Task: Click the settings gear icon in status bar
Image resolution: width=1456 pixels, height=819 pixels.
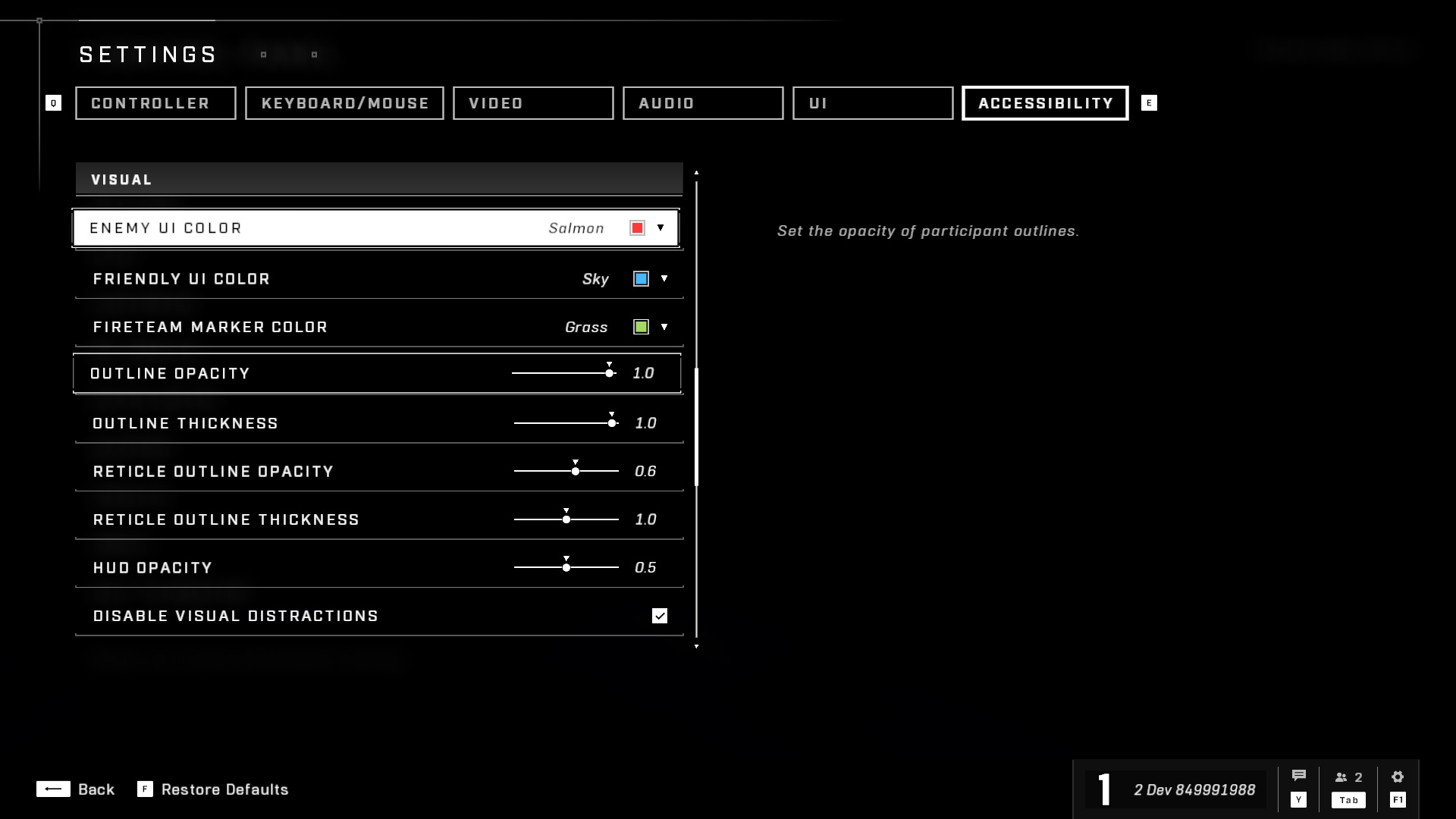Action: (1398, 777)
